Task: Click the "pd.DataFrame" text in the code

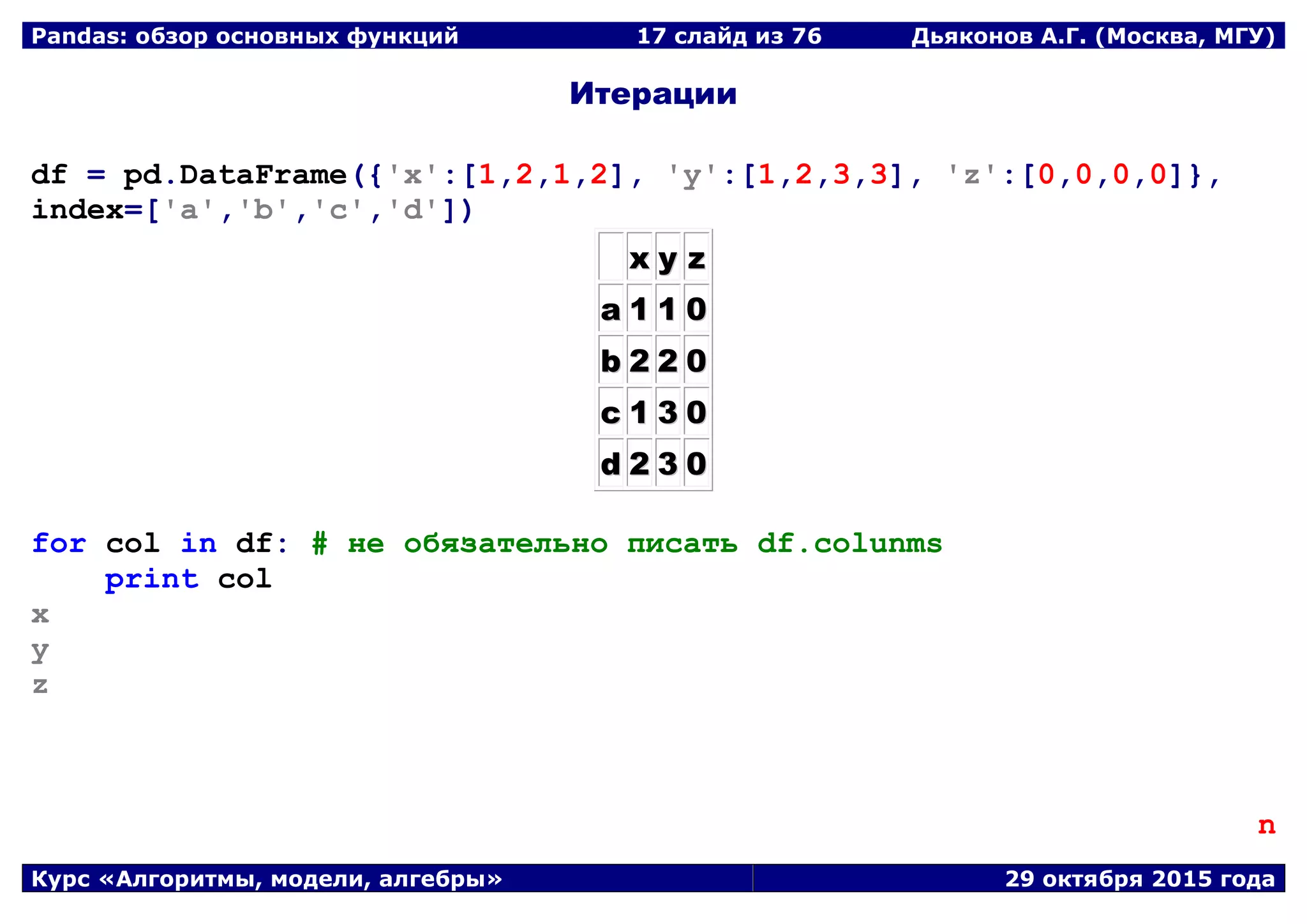Action: point(235,174)
